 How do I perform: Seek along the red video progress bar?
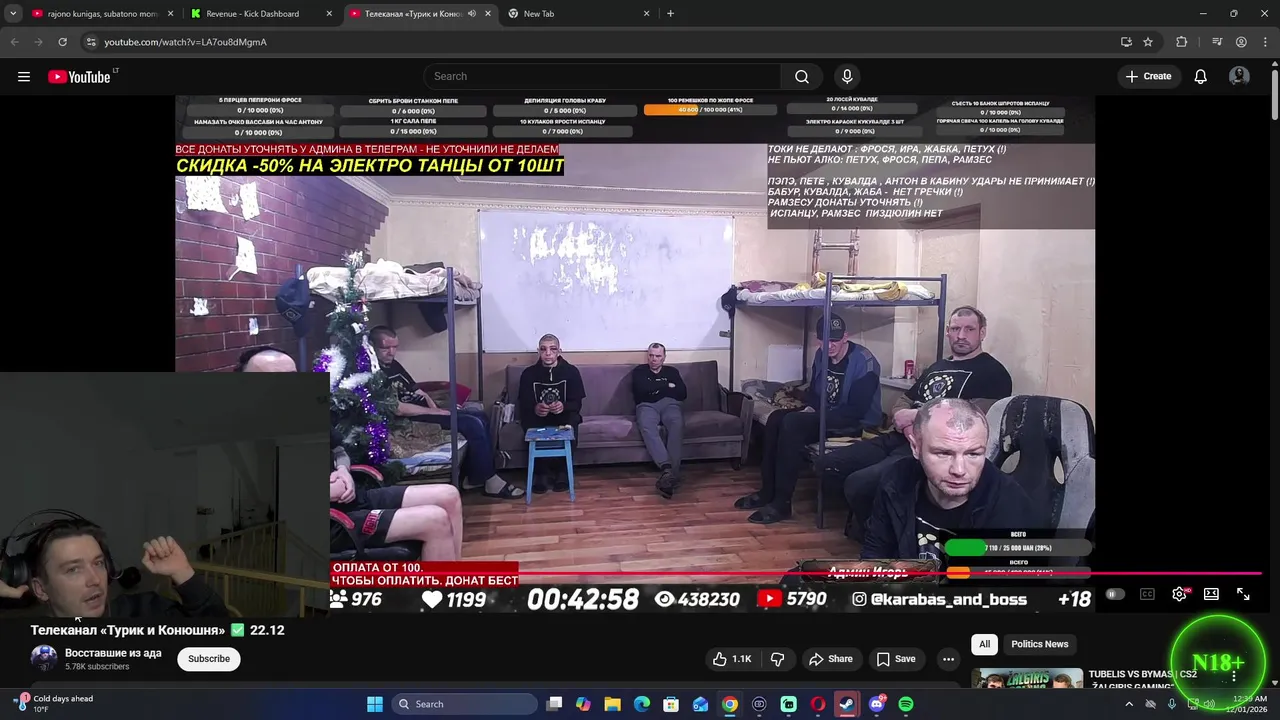(795, 574)
